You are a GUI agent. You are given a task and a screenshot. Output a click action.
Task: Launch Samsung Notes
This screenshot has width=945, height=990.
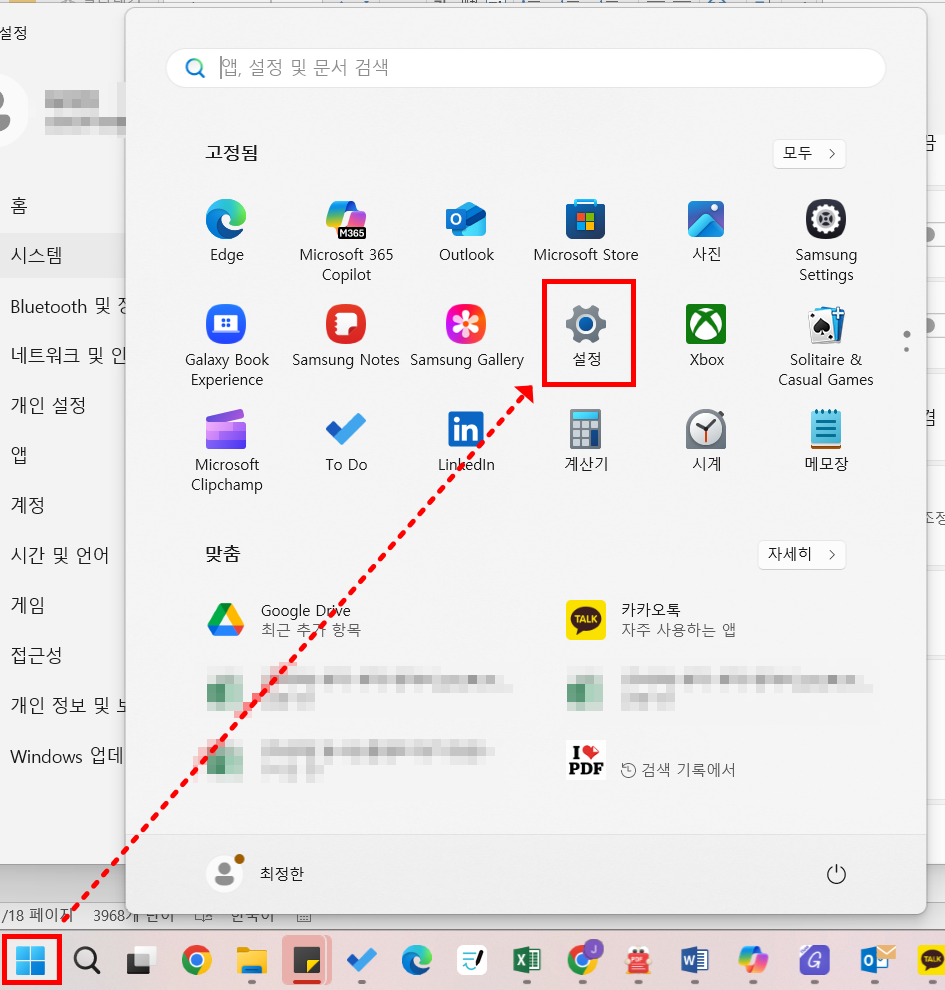(346, 336)
